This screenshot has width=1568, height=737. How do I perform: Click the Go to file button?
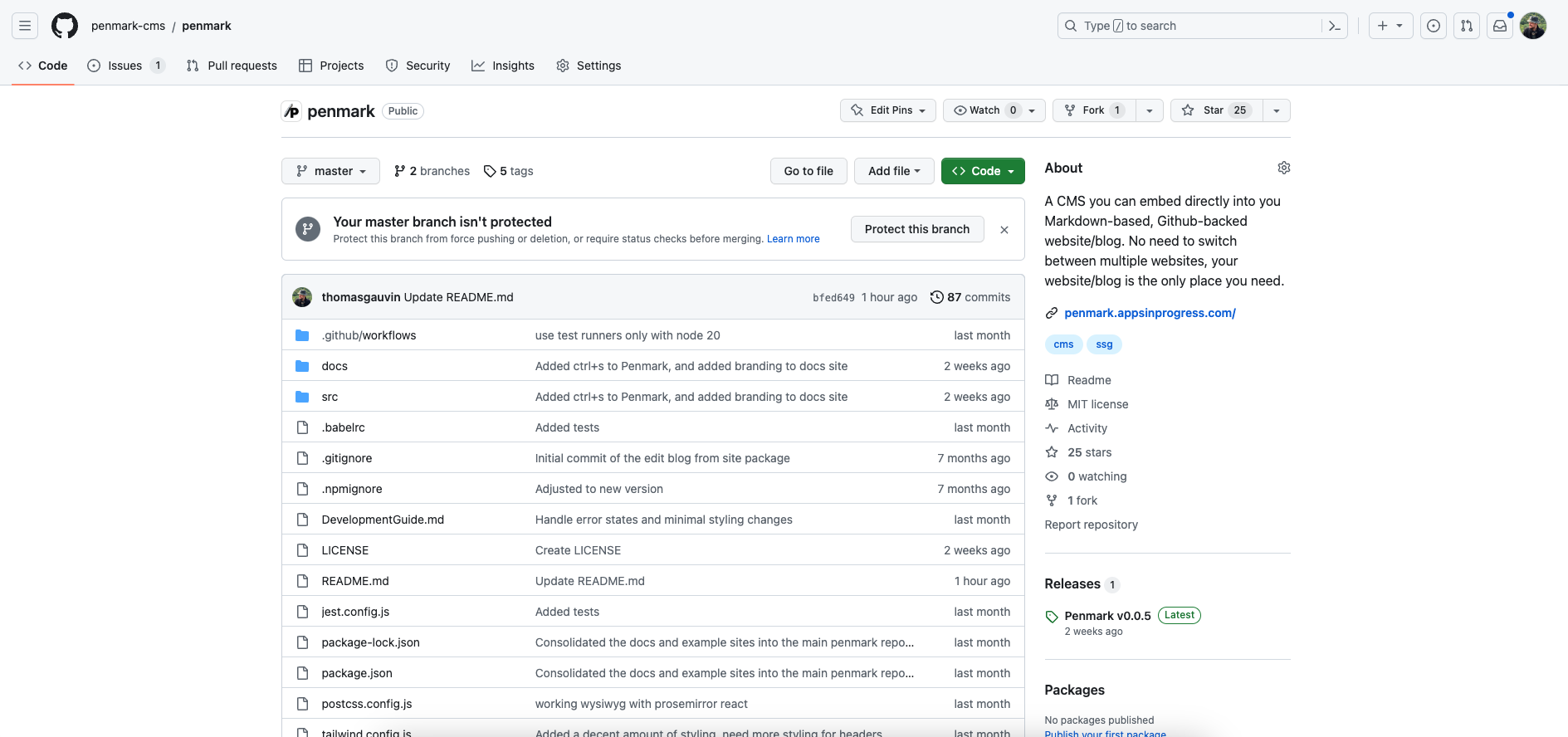pos(808,171)
